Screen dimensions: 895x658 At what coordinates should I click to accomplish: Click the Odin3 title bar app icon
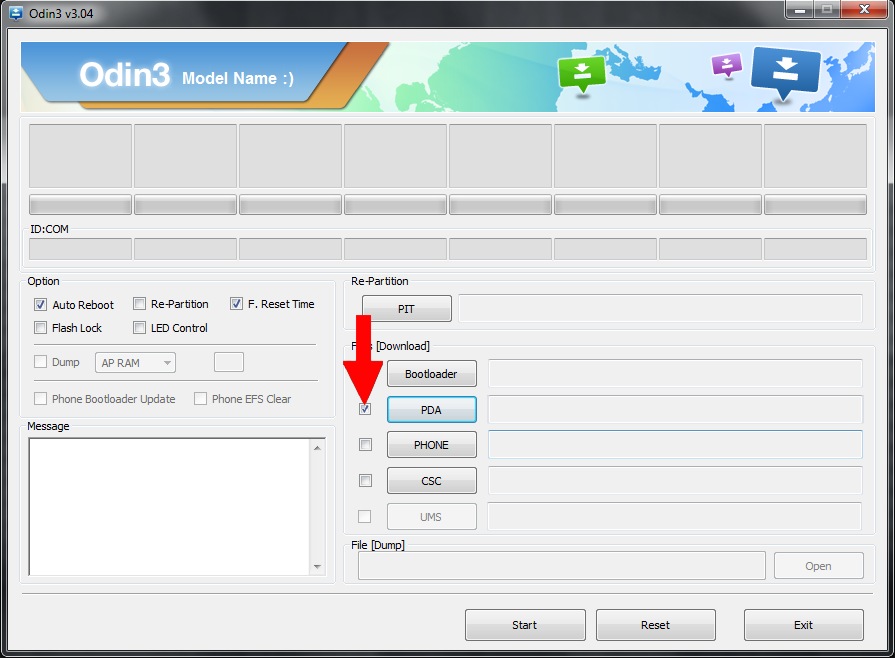(16, 13)
